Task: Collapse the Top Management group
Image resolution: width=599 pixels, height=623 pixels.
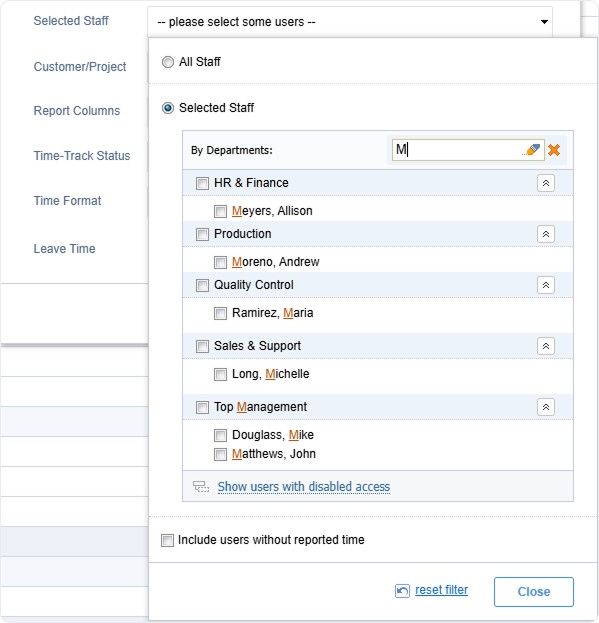Action: tap(546, 407)
